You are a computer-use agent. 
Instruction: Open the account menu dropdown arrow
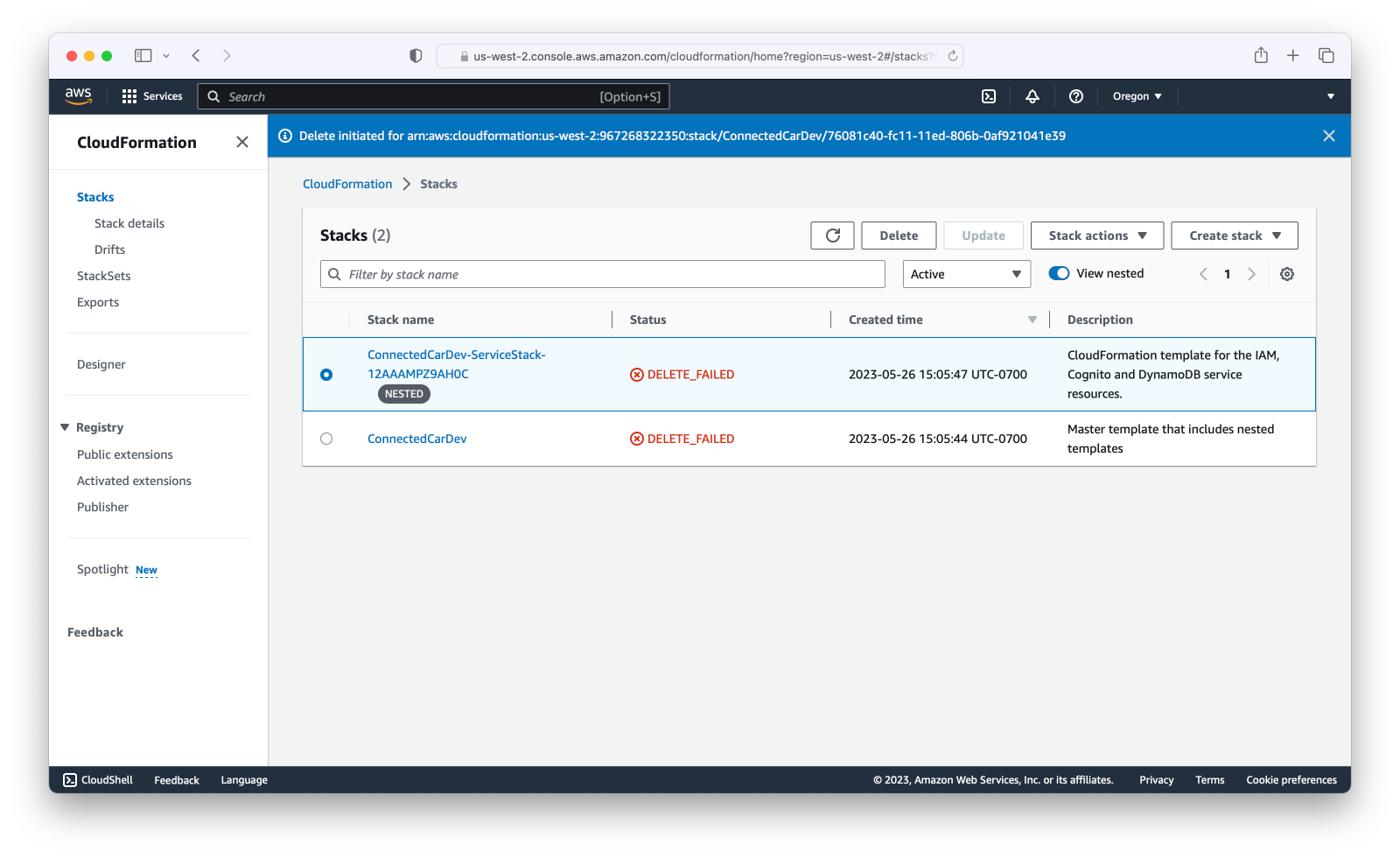pyautogui.click(x=1331, y=96)
